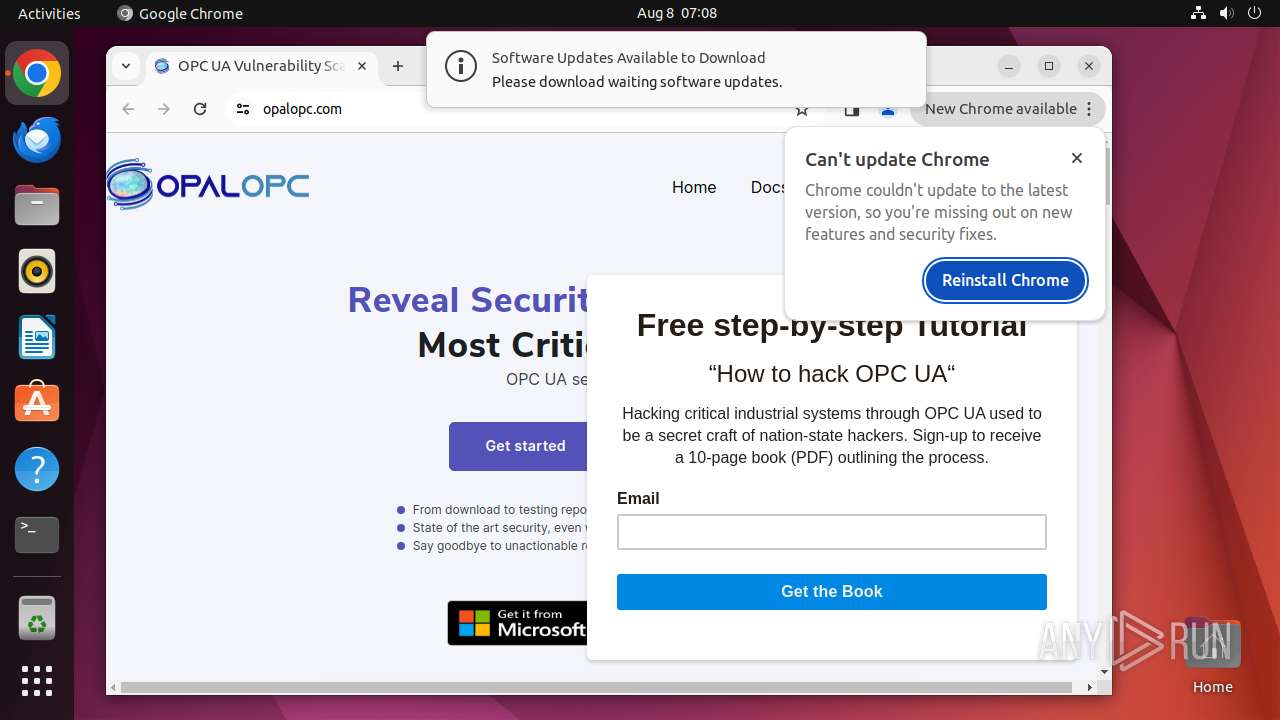This screenshot has width=1280, height=720.
Task: Select the OPC UA Vulnerability Scanner tab
Action: pos(261,66)
